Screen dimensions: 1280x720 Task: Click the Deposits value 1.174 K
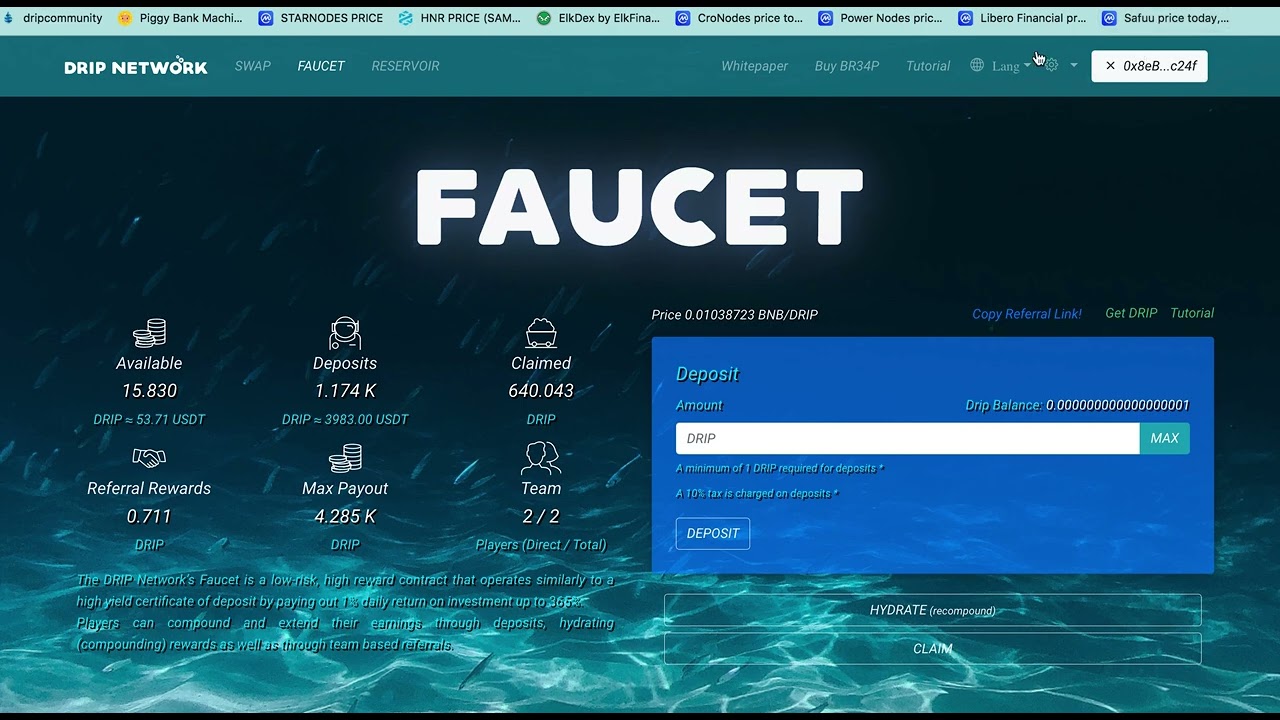(345, 391)
